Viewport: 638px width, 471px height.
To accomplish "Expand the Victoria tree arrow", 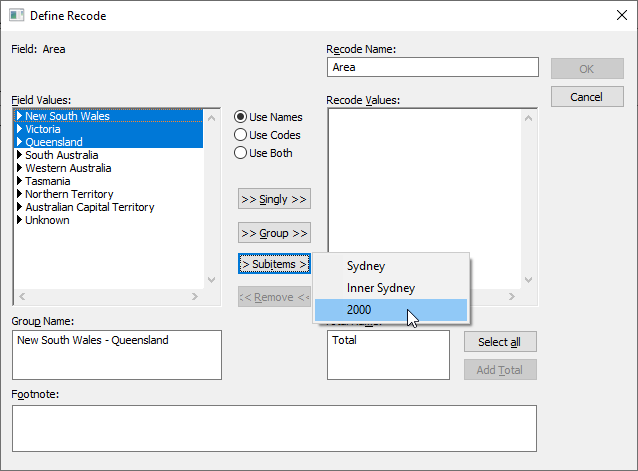I will tap(20, 130).
